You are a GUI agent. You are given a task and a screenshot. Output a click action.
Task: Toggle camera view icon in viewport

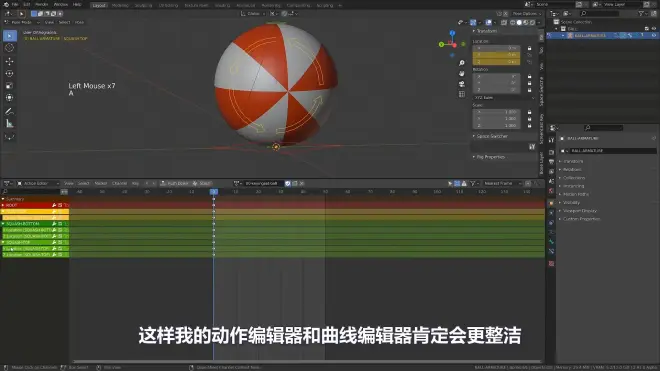pyautogui.click(x=462, y=84)
